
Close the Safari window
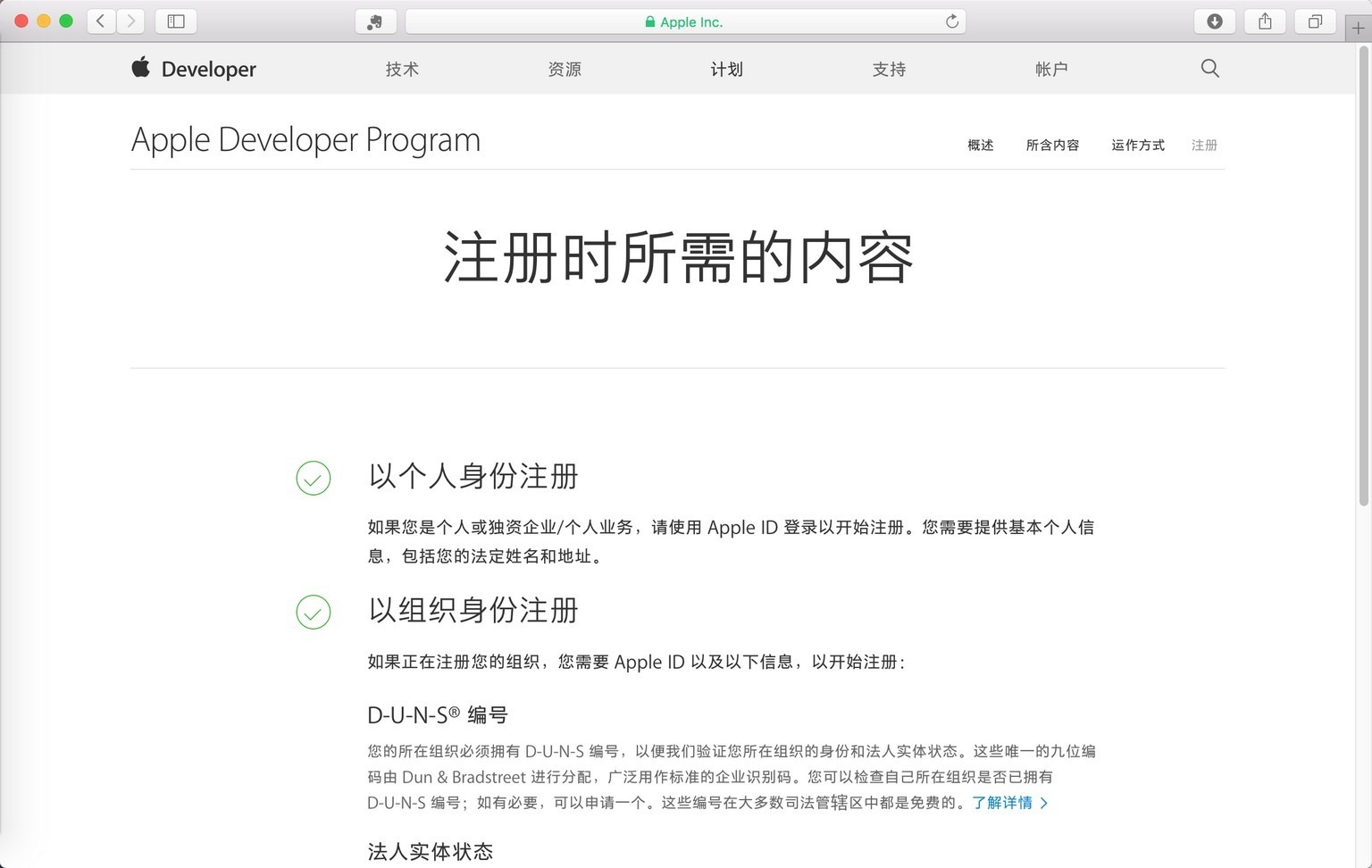[x=21, y=21]
